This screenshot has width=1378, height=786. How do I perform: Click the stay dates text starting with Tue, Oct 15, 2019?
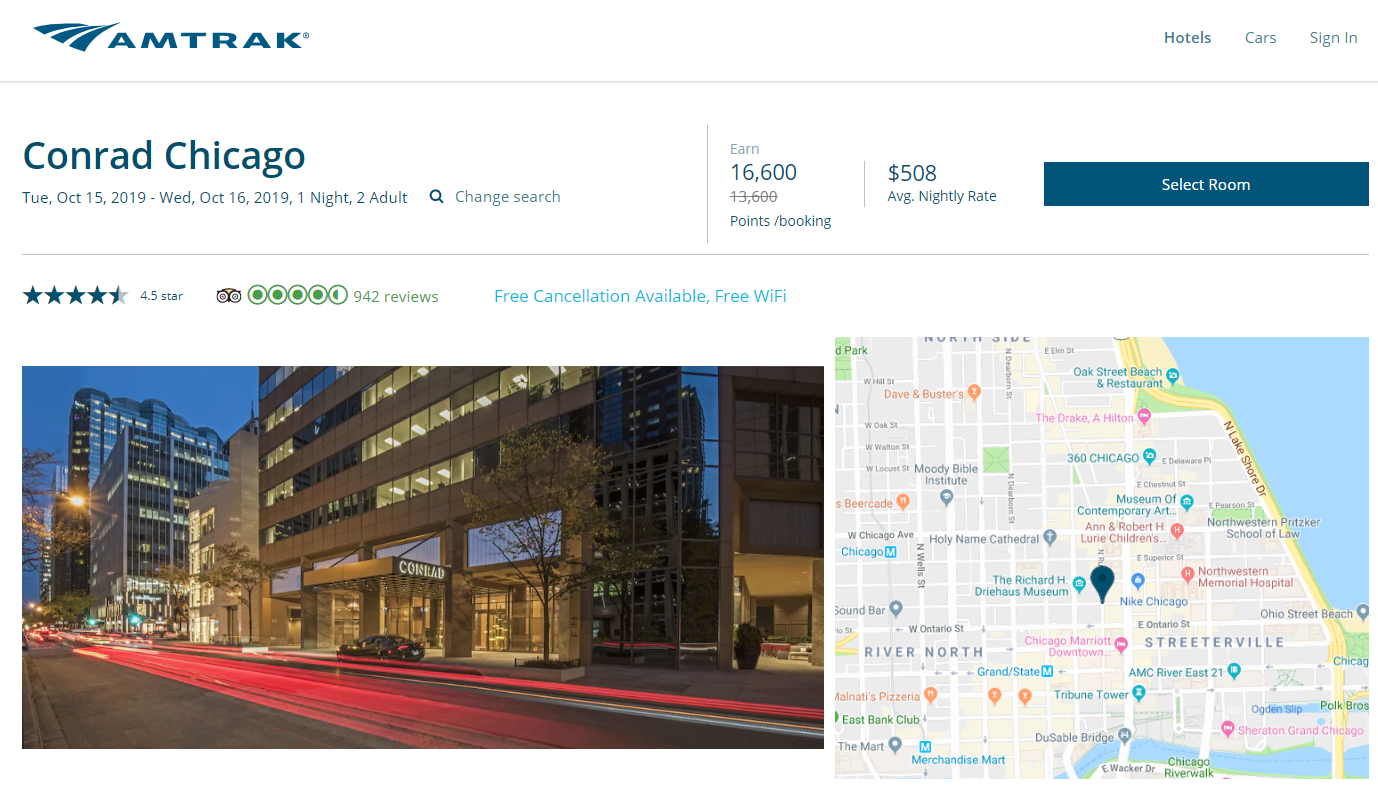[x=215, y=197]
